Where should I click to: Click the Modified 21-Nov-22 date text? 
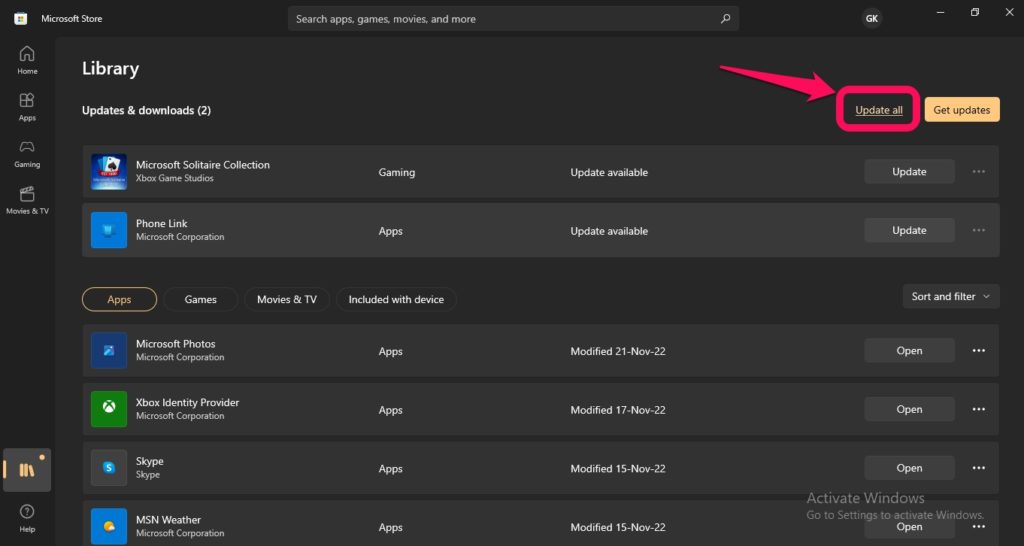618,351
